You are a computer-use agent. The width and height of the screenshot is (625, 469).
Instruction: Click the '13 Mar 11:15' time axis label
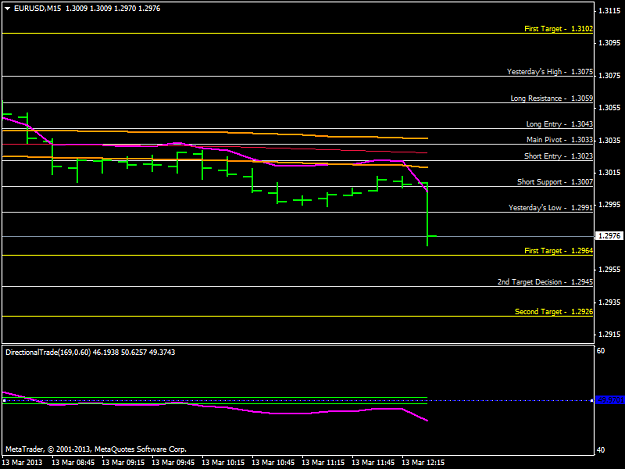coord(323,463)
